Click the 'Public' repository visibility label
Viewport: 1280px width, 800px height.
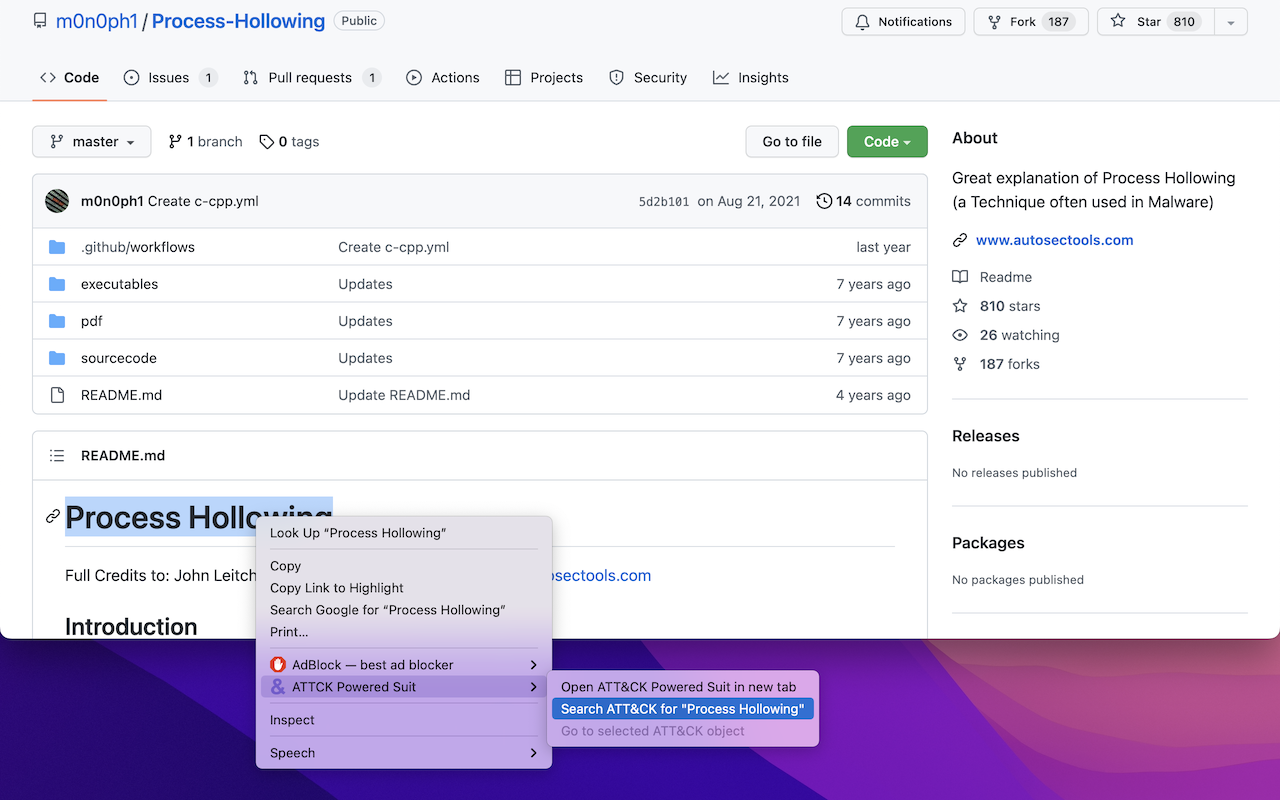pos(359,20)
